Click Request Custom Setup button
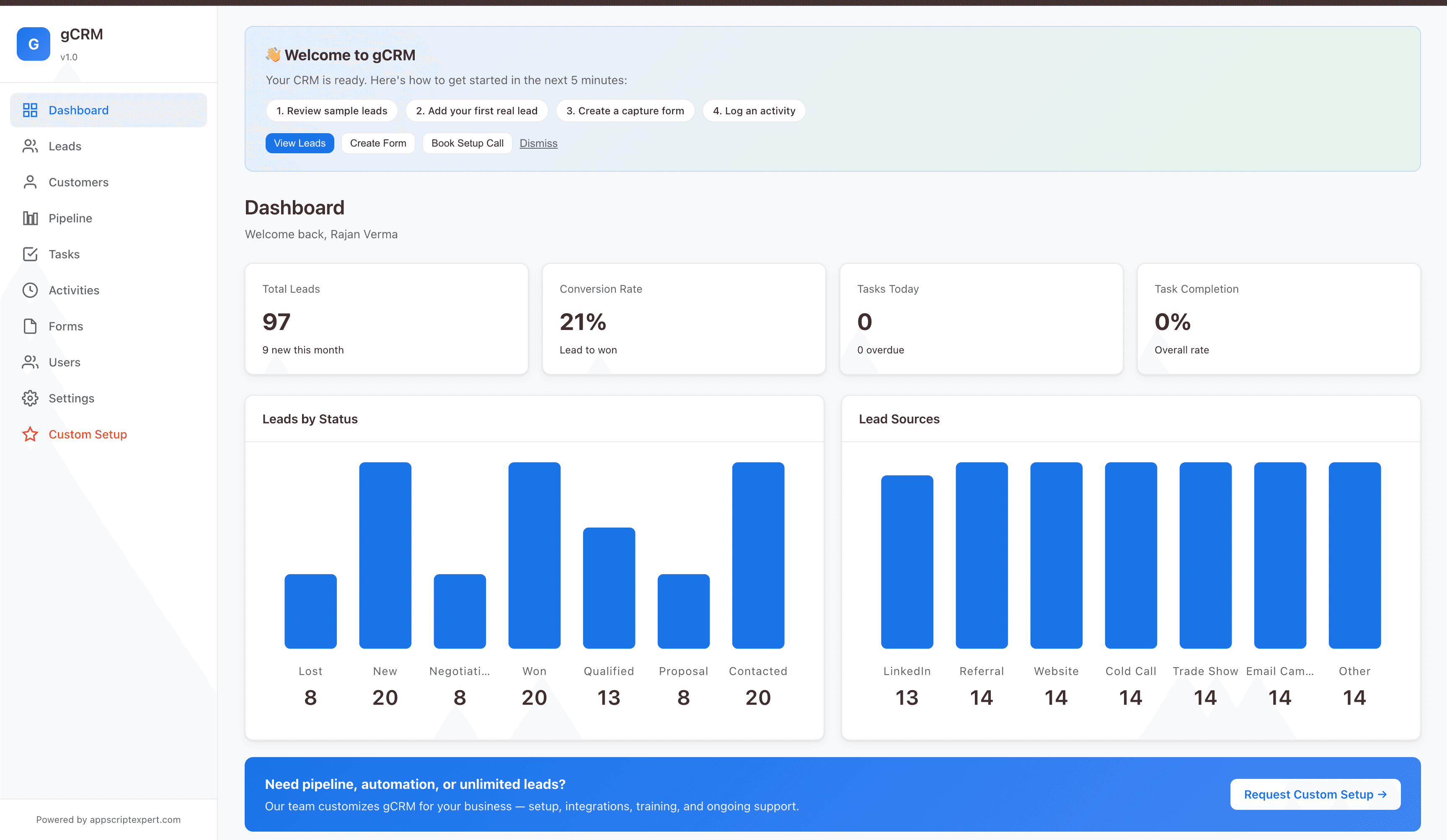Viewport: 1447px width, 840px height. tap(1315, 794)
